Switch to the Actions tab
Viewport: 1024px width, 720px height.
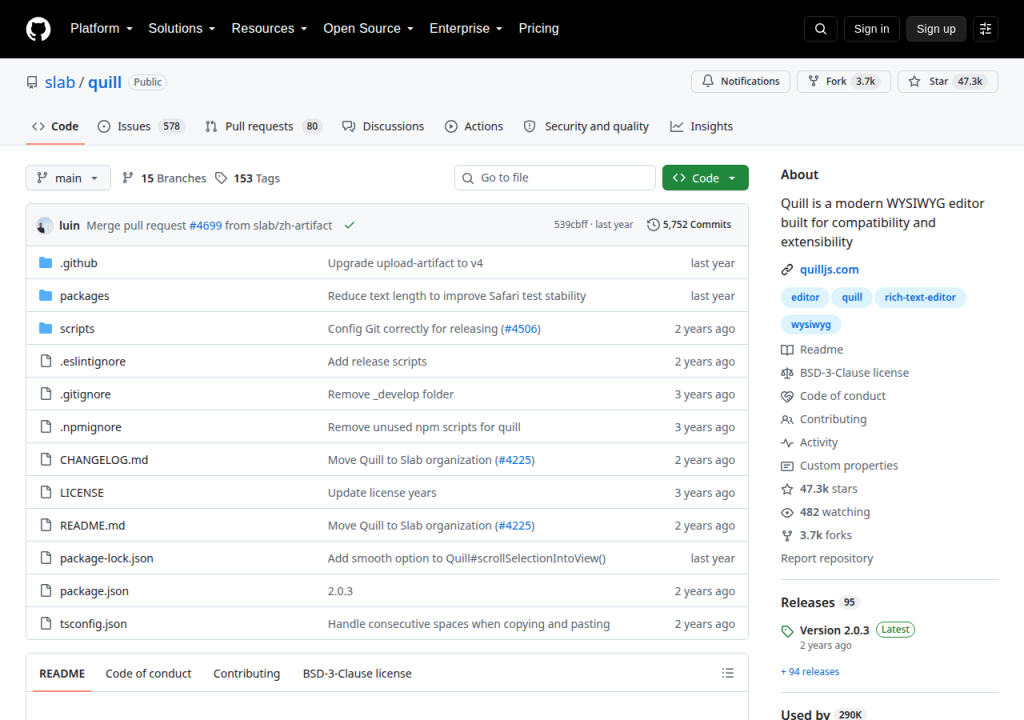(x=473, y=126)
